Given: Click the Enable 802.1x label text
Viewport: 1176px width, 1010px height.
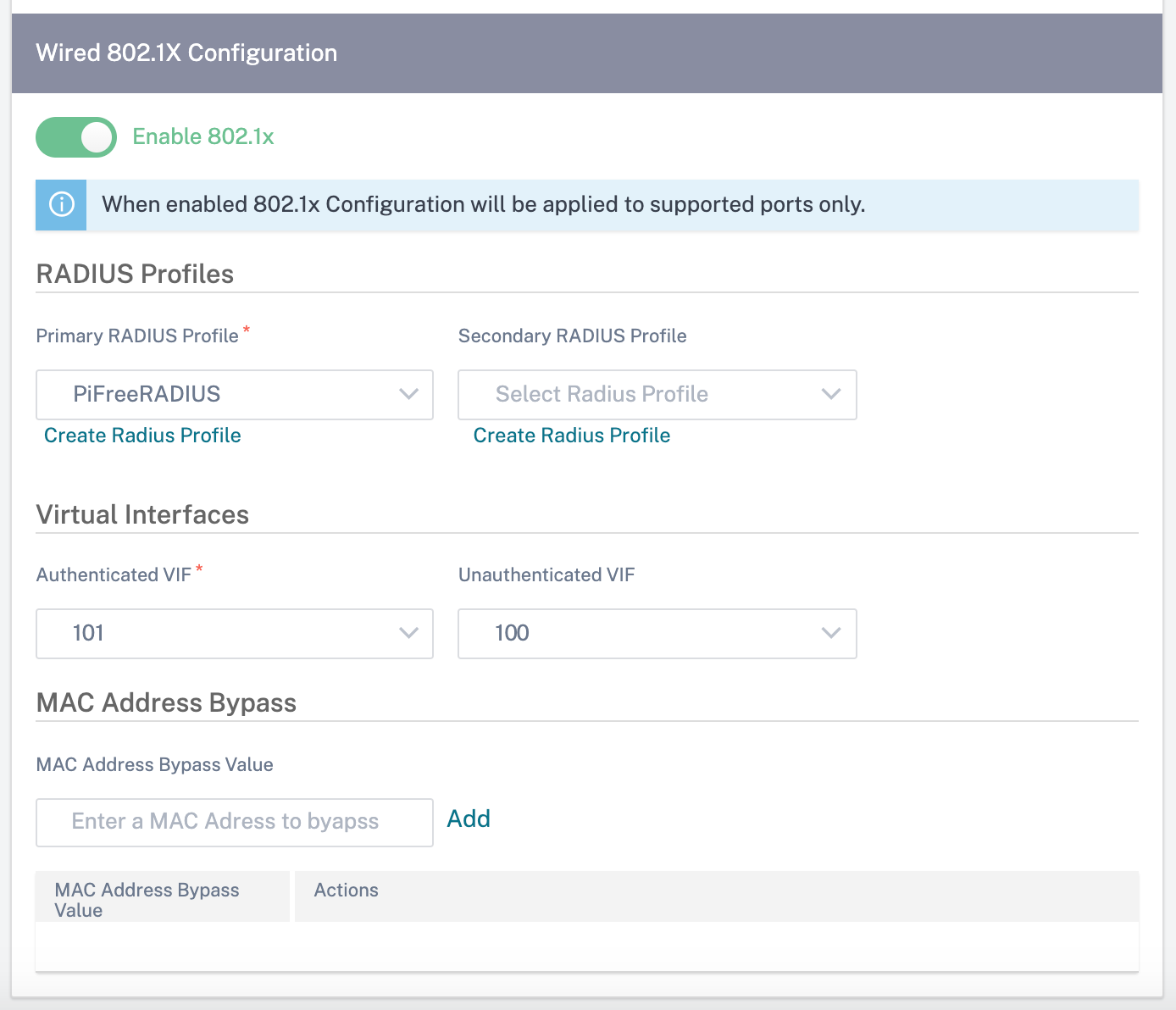Looking at the screenshot, I should point(203,136).
